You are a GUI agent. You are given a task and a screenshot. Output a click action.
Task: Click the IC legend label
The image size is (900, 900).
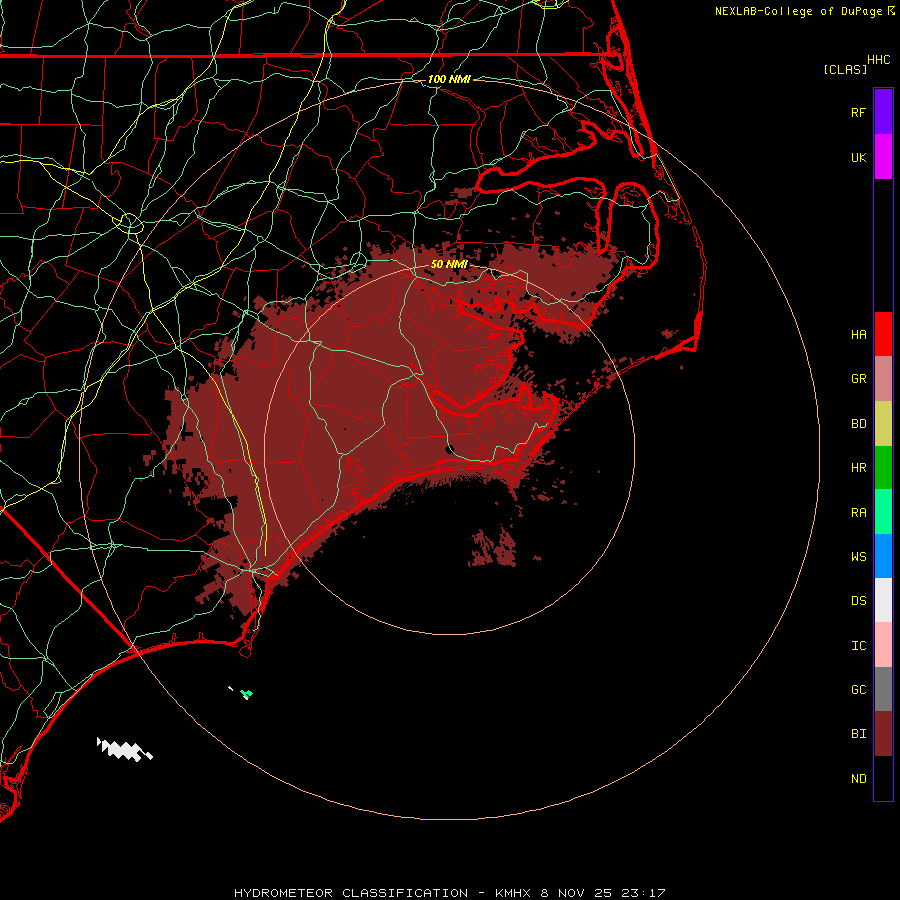pyautogui.click(x=858, y=646)
